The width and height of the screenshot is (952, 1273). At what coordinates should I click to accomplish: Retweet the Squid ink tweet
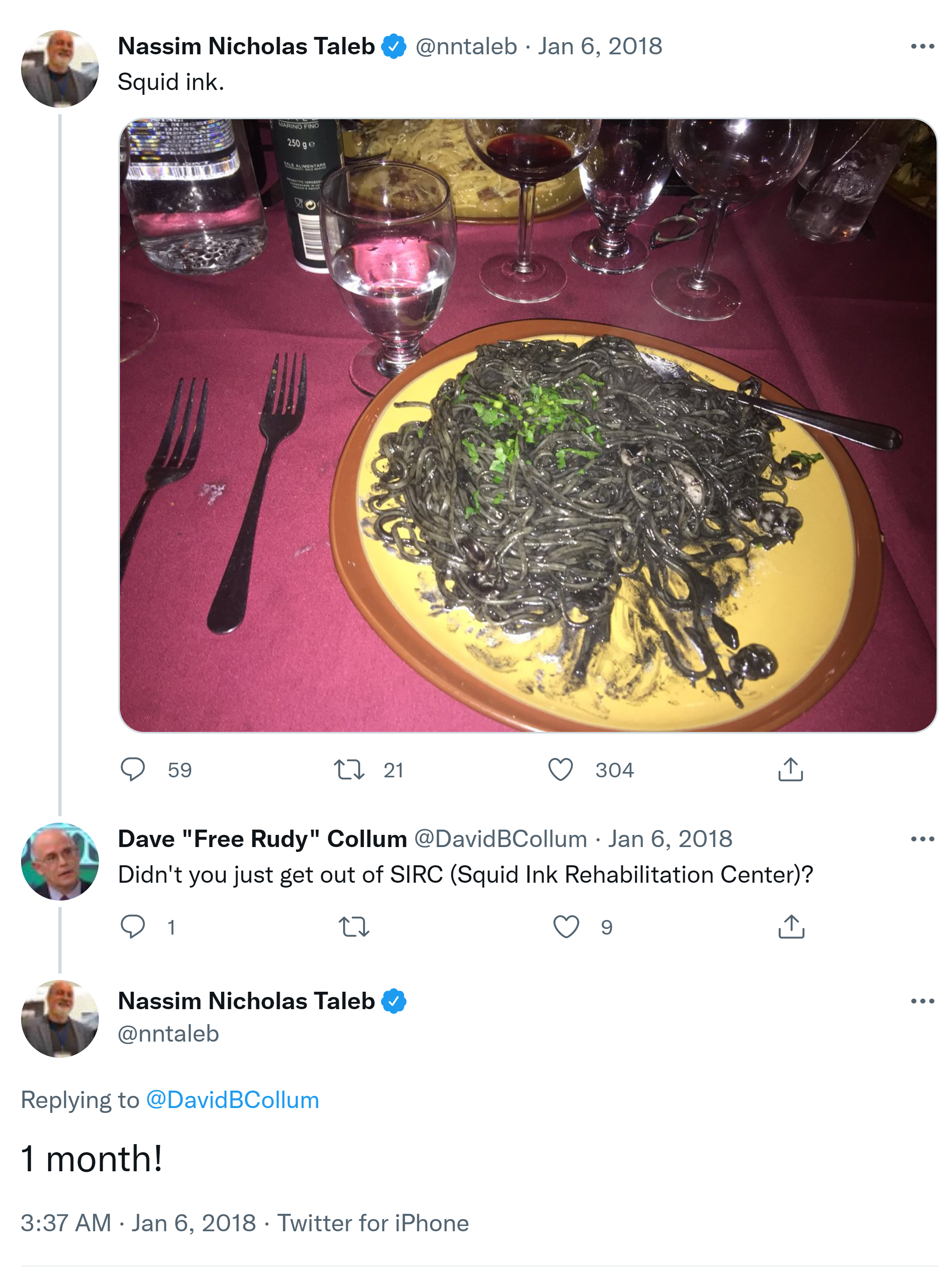349,770
